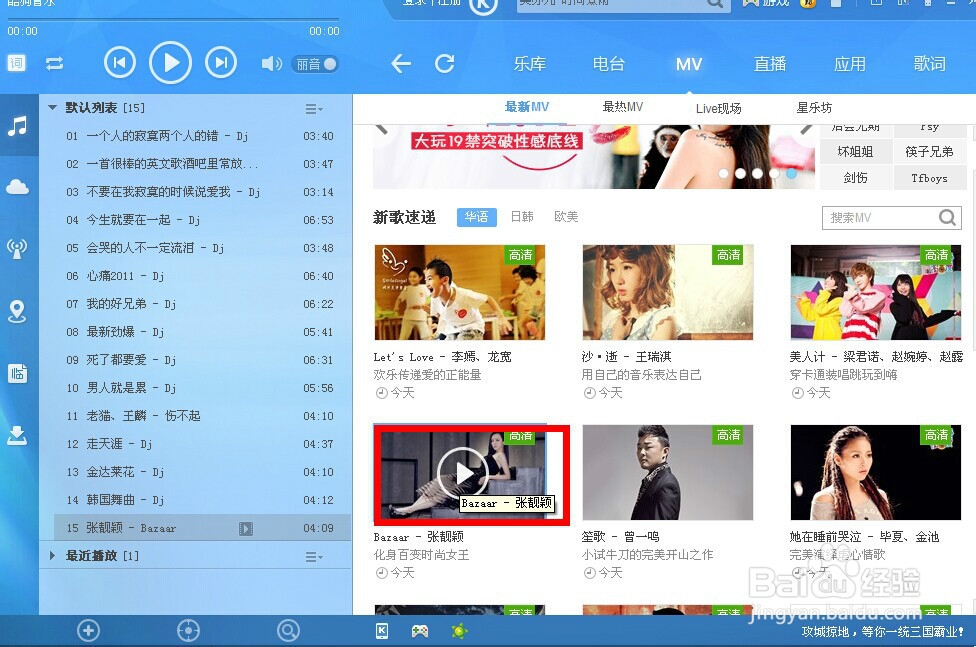The image size is (976, 647).
Task: Switch to 最热MV subtab
Action: tap(622, 107)
